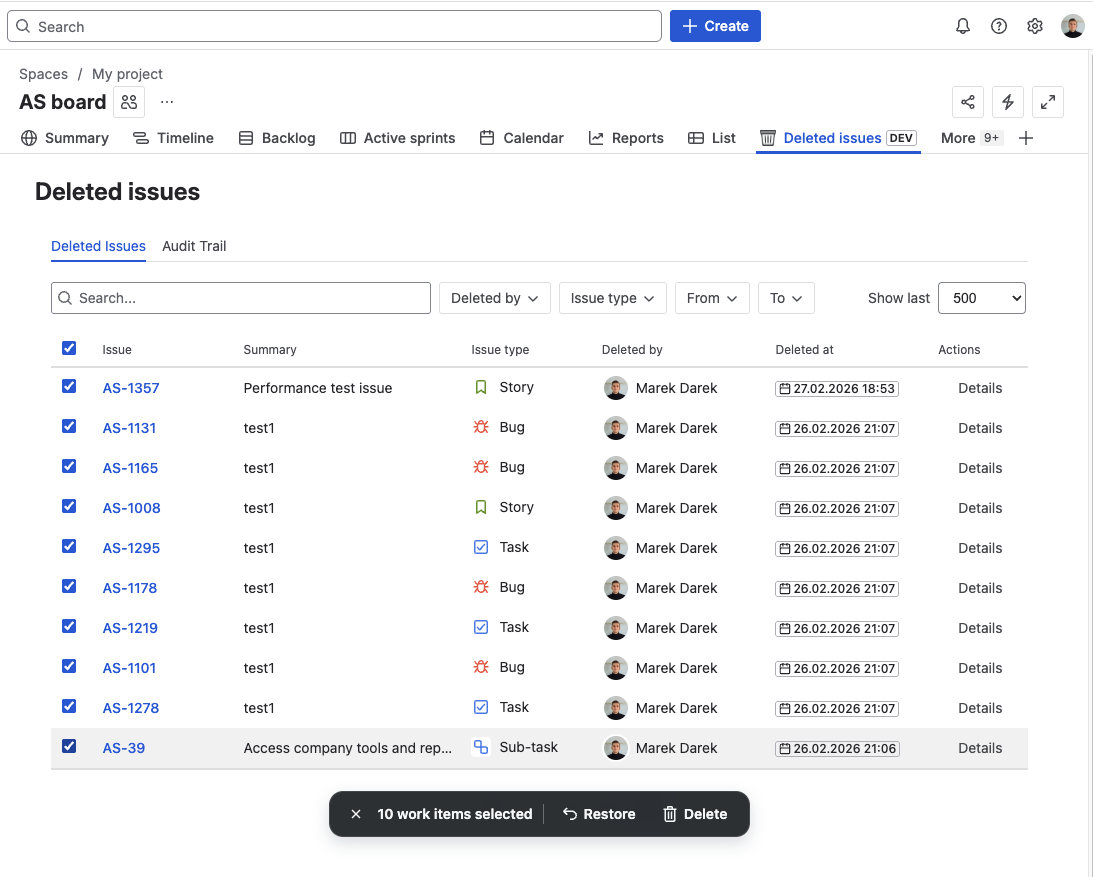Restore the selected work items
The image size is (1093, 877).
point(599,813)
